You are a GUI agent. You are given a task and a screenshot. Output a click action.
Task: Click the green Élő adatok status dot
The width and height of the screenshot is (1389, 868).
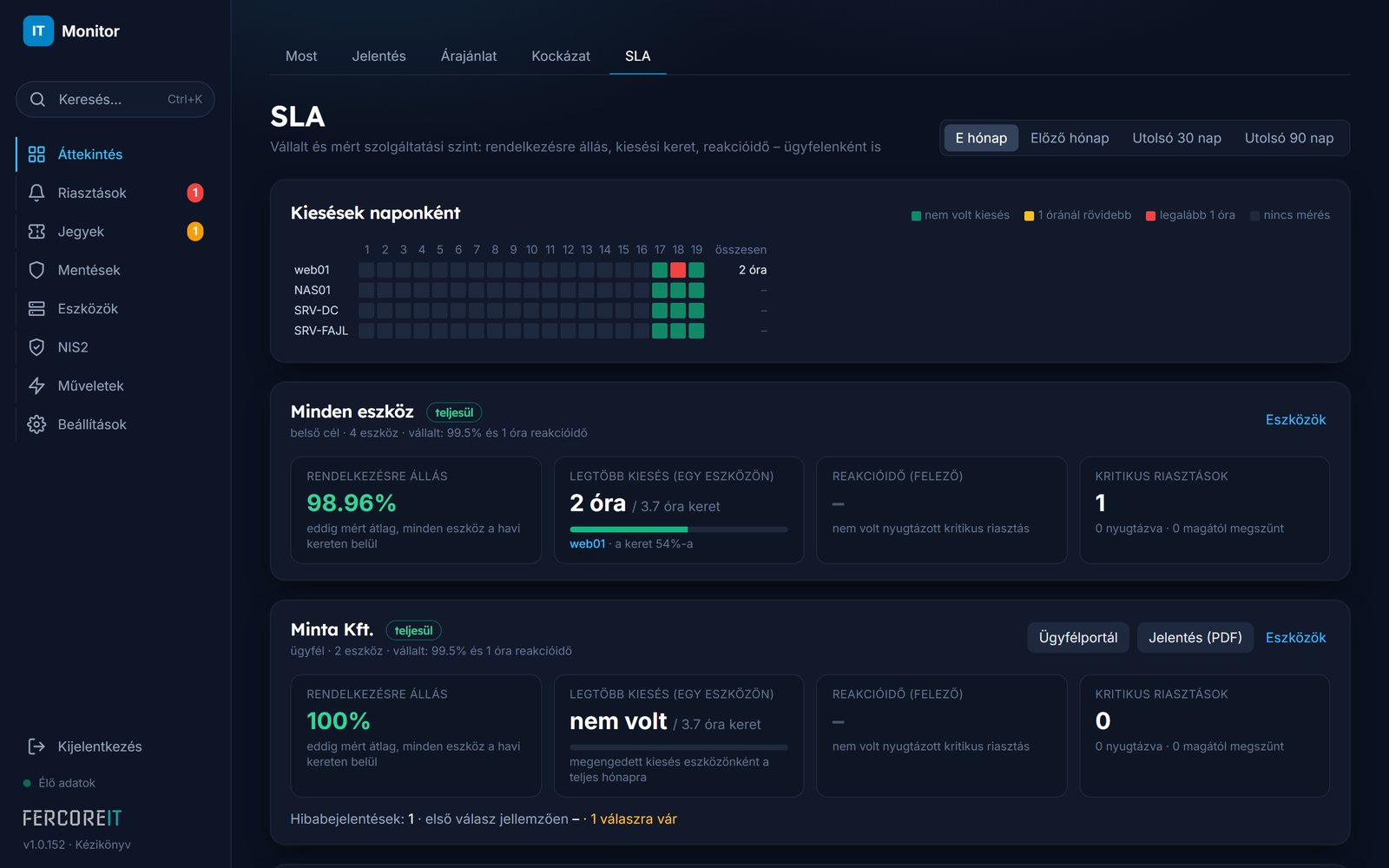pos(27,783)
